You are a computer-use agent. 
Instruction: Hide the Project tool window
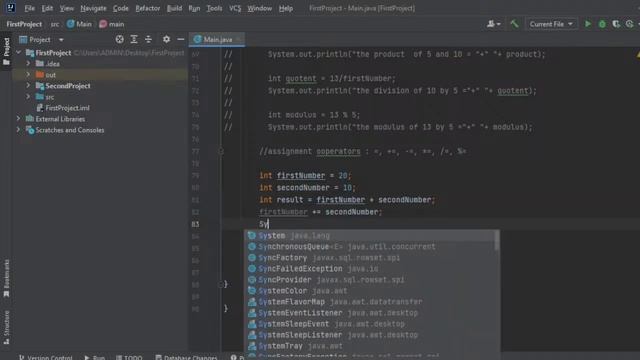pos(180,39)
